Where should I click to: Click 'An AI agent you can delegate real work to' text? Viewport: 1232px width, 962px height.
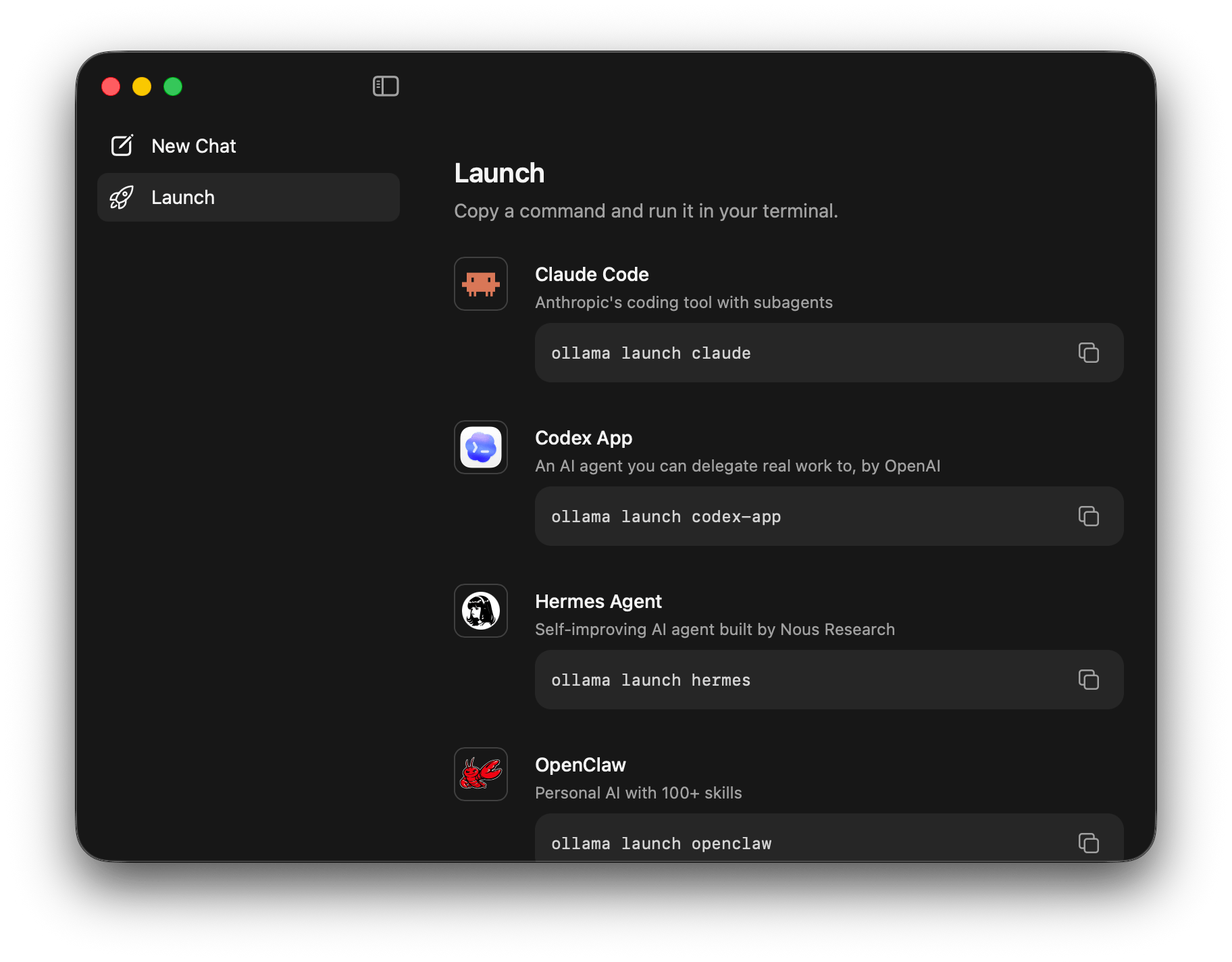tap(694, 466)
